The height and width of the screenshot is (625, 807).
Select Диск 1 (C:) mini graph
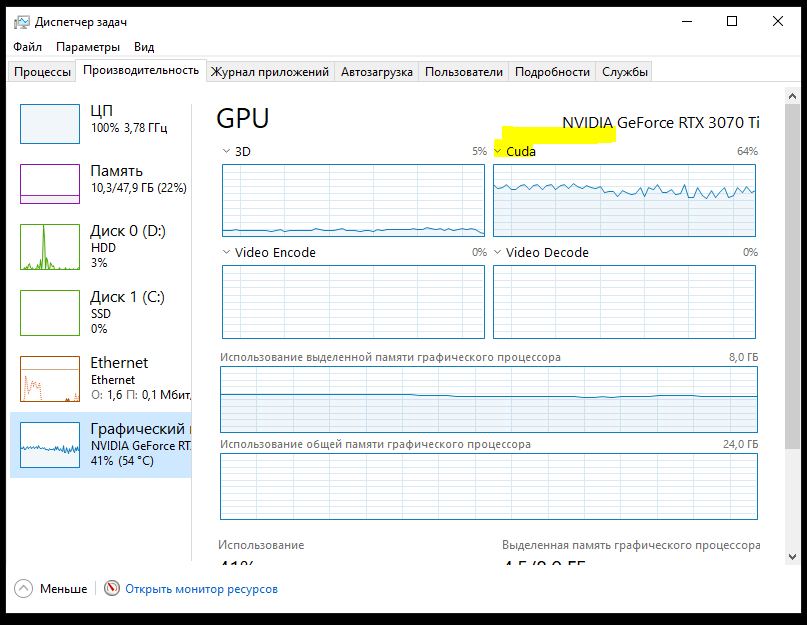(50, 312)
